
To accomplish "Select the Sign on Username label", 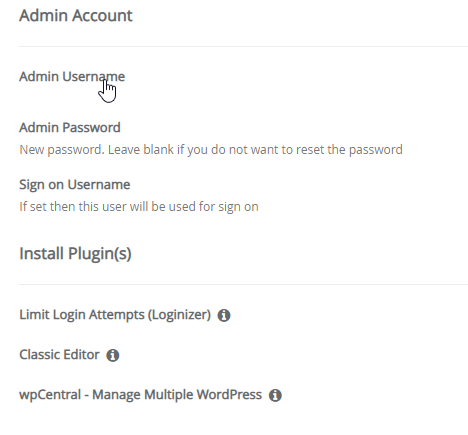I will 75,185.
